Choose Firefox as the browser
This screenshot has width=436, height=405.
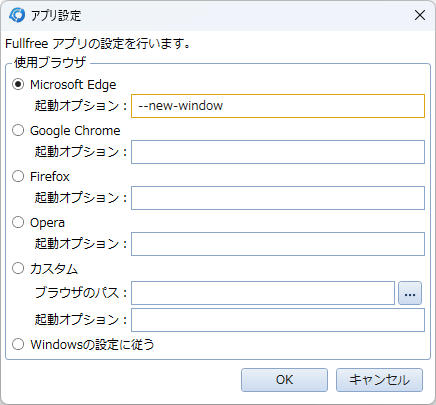(18, 176)
